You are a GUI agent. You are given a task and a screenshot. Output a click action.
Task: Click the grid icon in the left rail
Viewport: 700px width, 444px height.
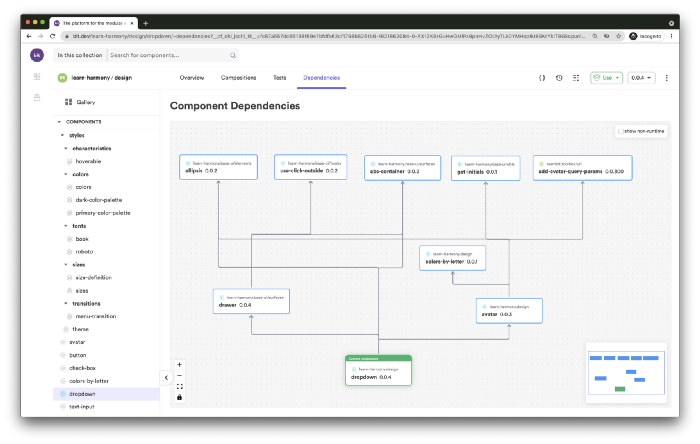(37, 76)
